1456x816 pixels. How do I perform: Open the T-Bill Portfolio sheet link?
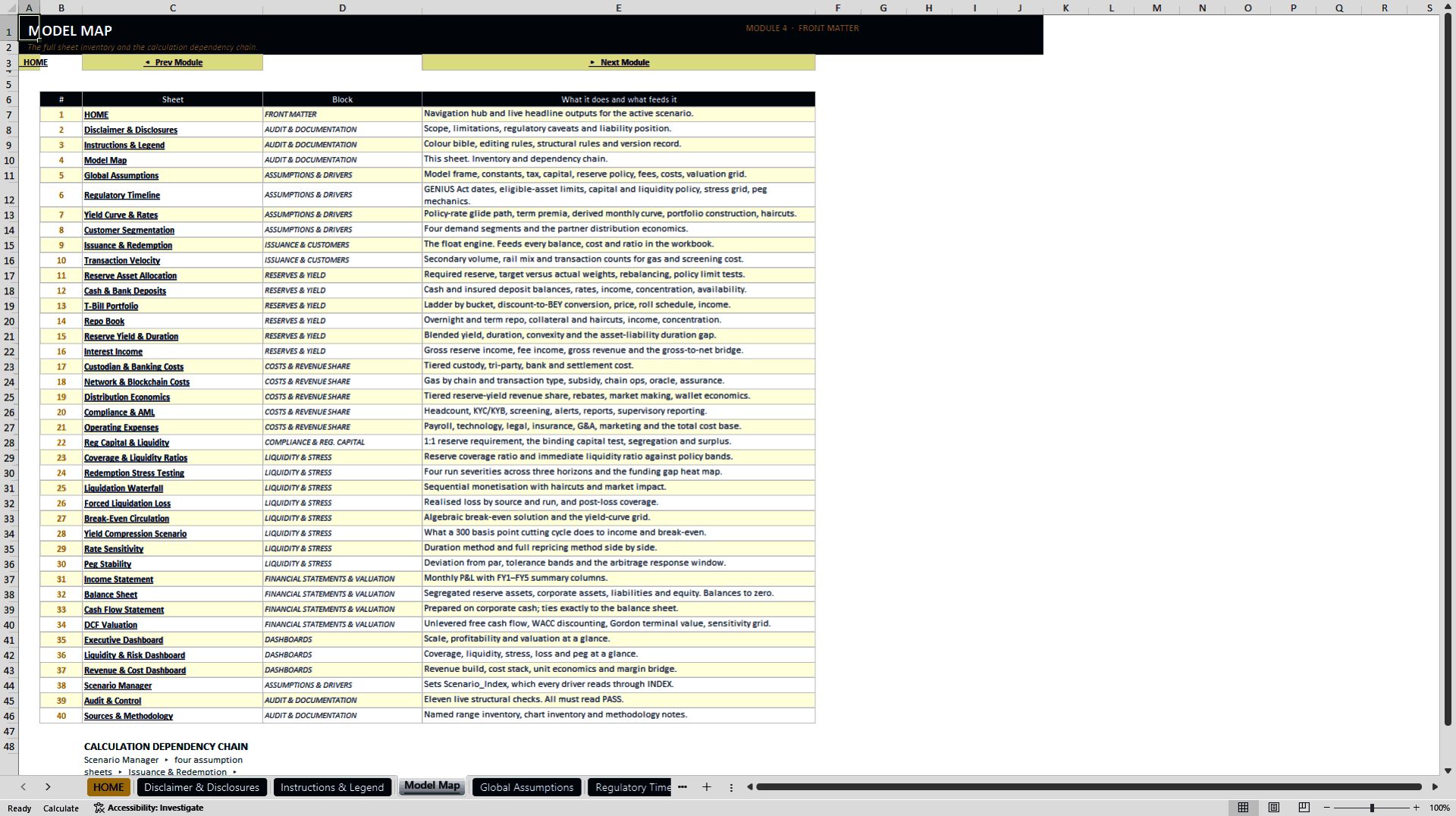[x=111, y=306]
